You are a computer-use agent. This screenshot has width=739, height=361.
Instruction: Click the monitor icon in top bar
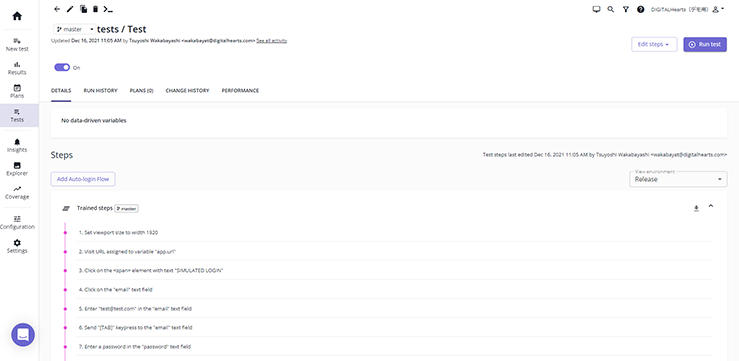pos(596,9)
